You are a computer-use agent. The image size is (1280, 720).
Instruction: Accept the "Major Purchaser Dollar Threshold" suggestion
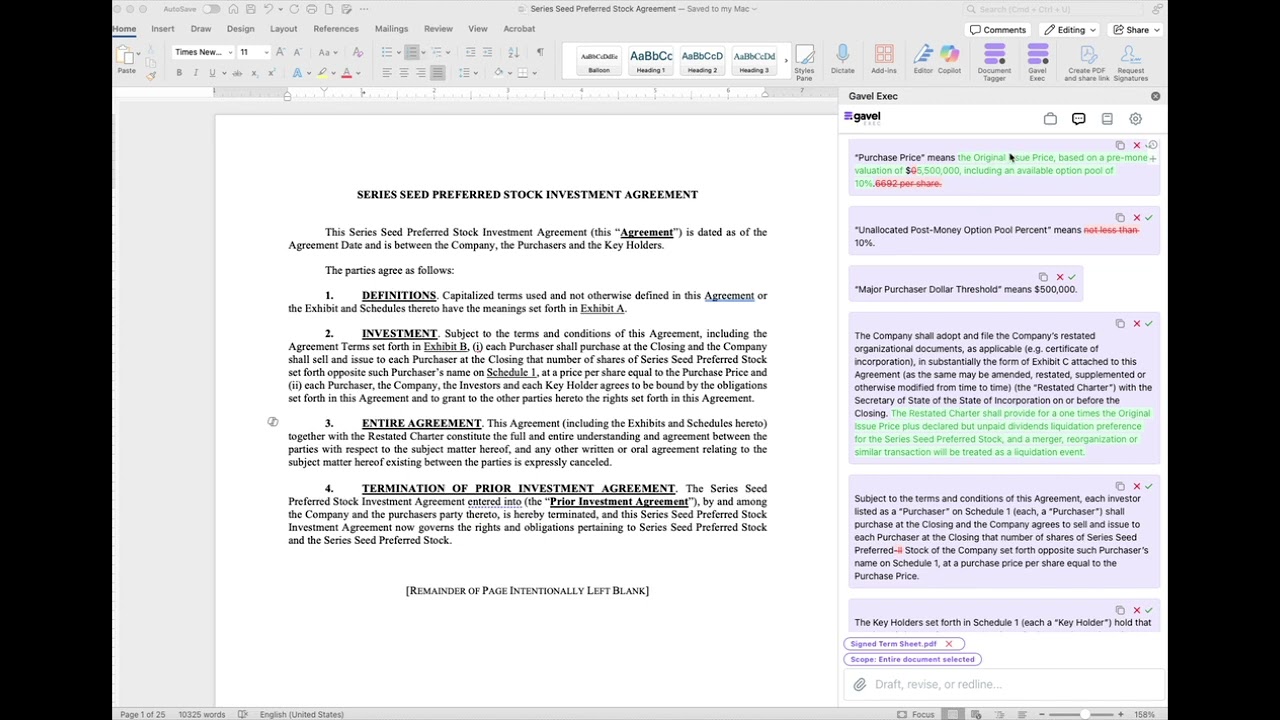1072,277
